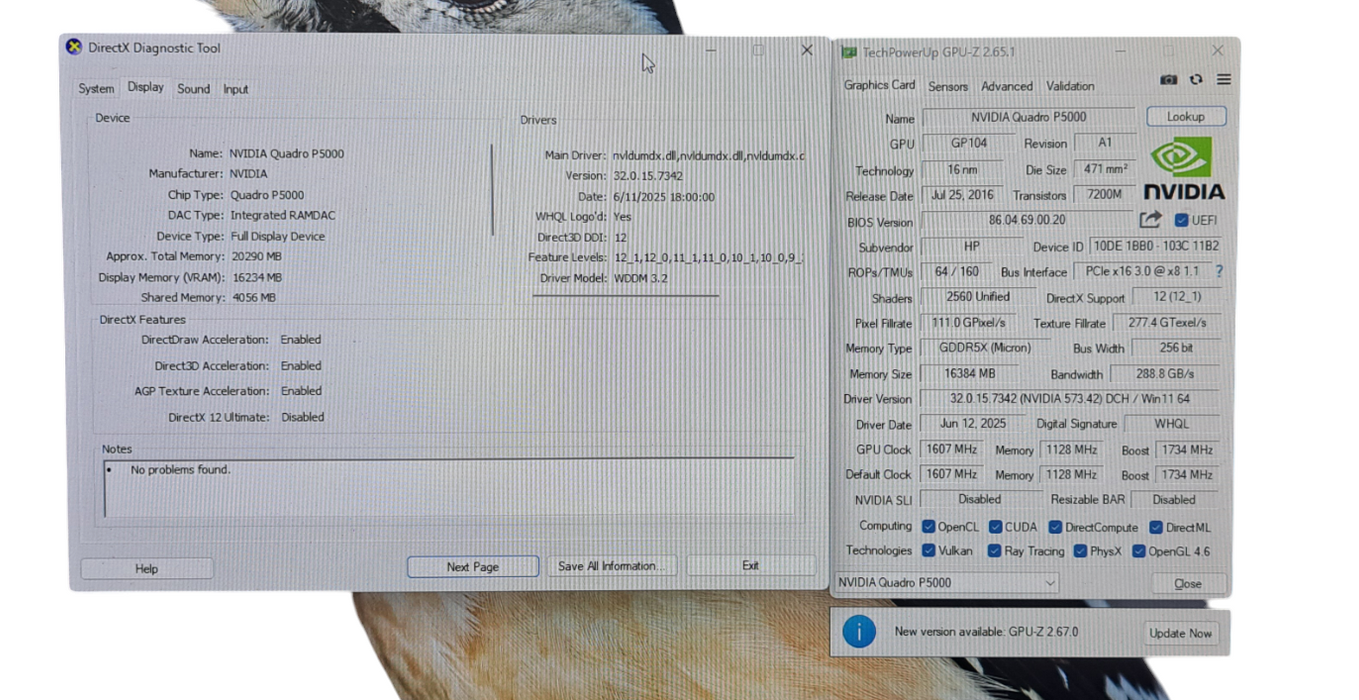Click the Texture Fillrate field value

pos(1166,323)
